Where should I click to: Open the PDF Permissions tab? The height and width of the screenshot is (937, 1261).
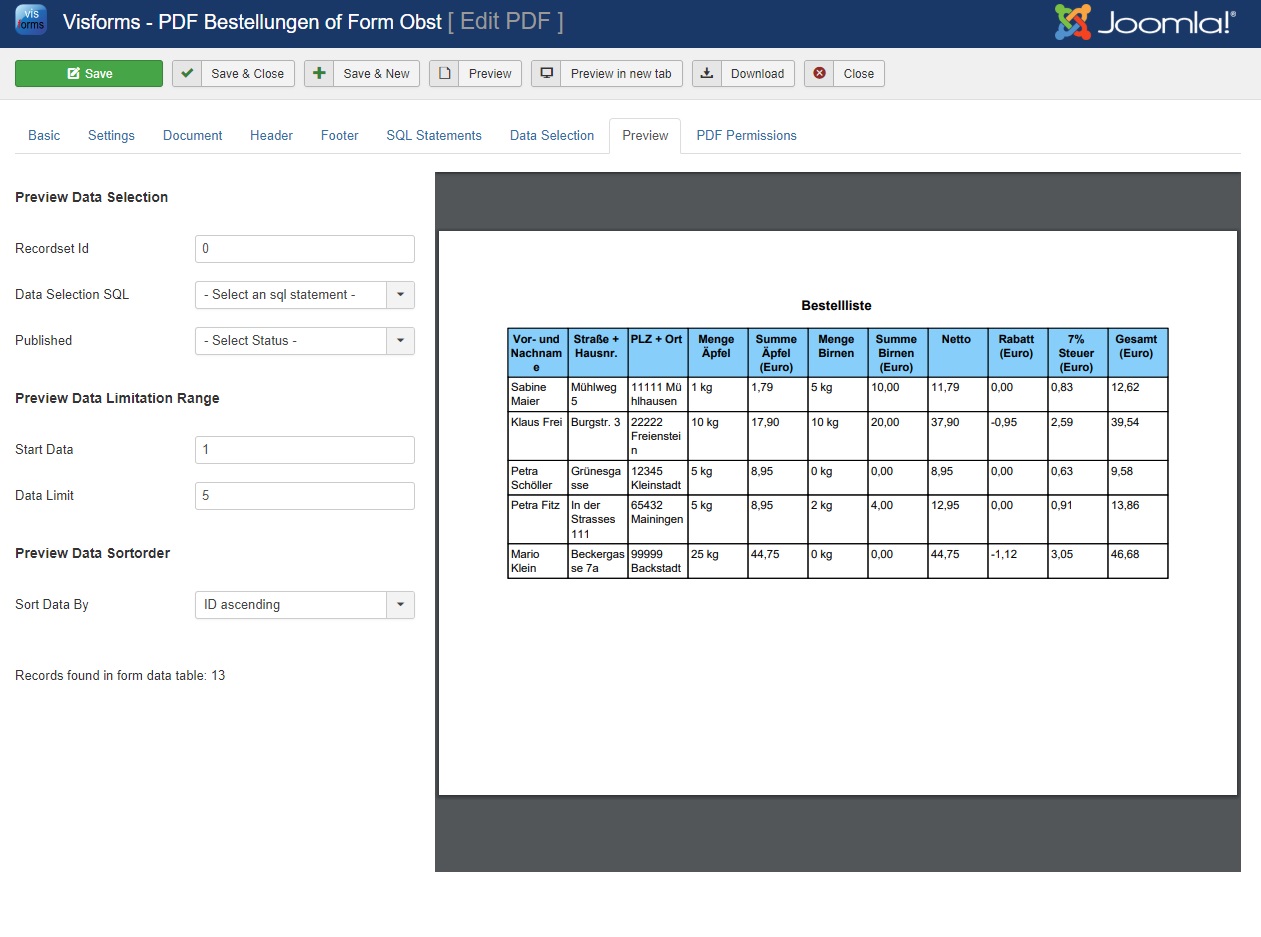point(746,136)
